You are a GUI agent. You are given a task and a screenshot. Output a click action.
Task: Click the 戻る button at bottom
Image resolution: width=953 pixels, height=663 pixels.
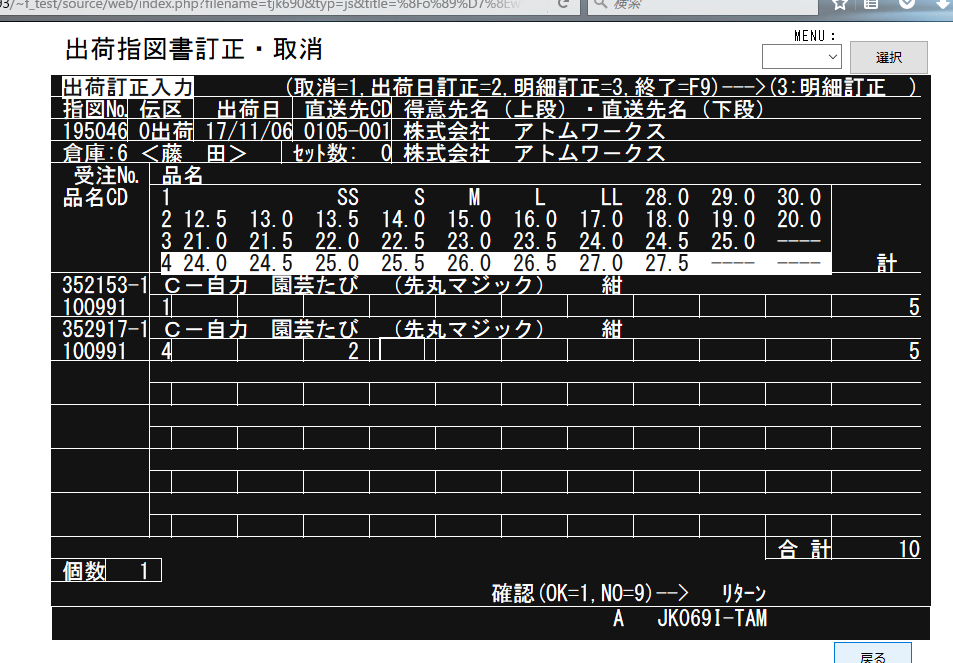872,654
